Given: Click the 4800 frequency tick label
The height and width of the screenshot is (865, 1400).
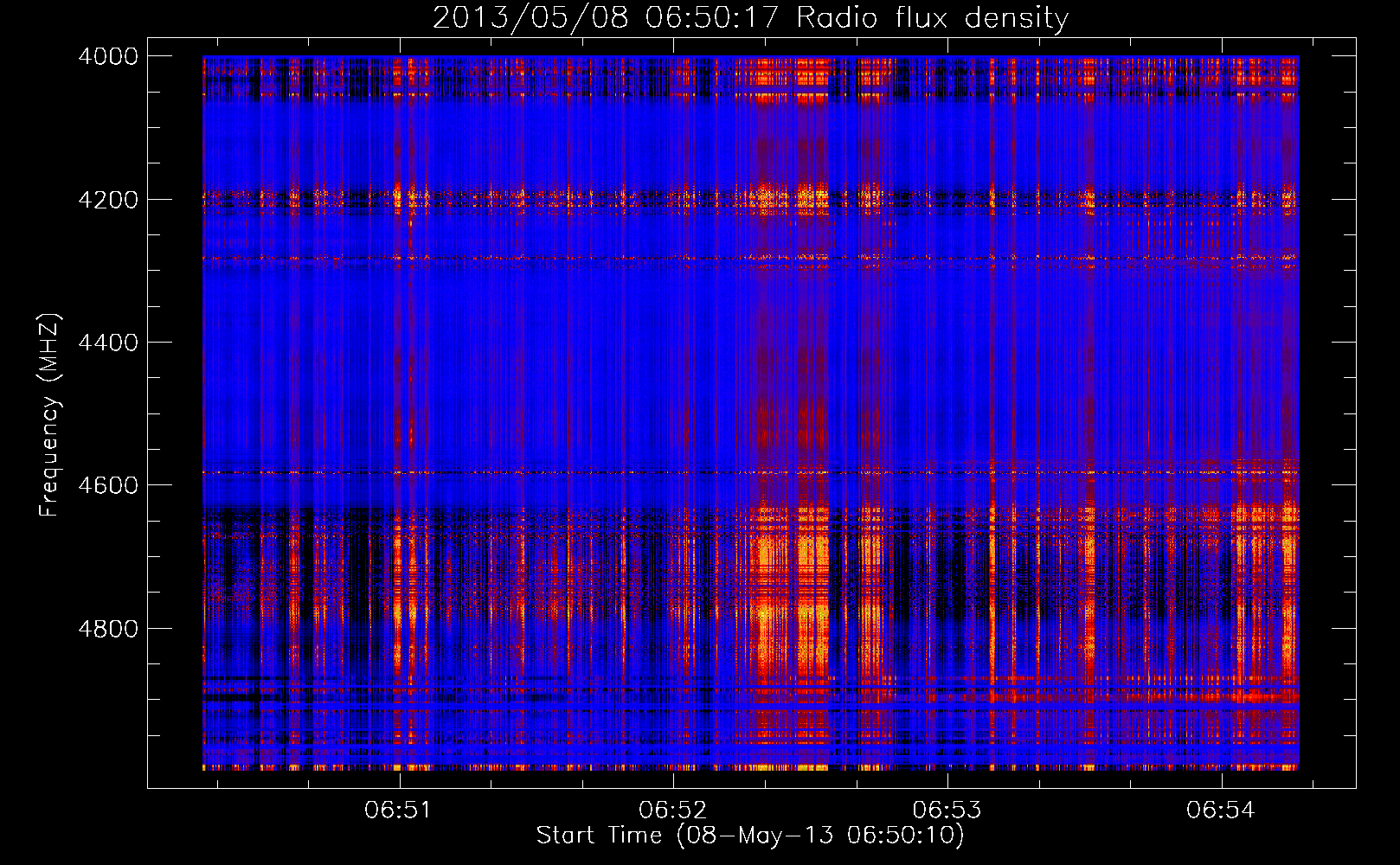Looking at the screenshot, I should (x=108, y=629).
